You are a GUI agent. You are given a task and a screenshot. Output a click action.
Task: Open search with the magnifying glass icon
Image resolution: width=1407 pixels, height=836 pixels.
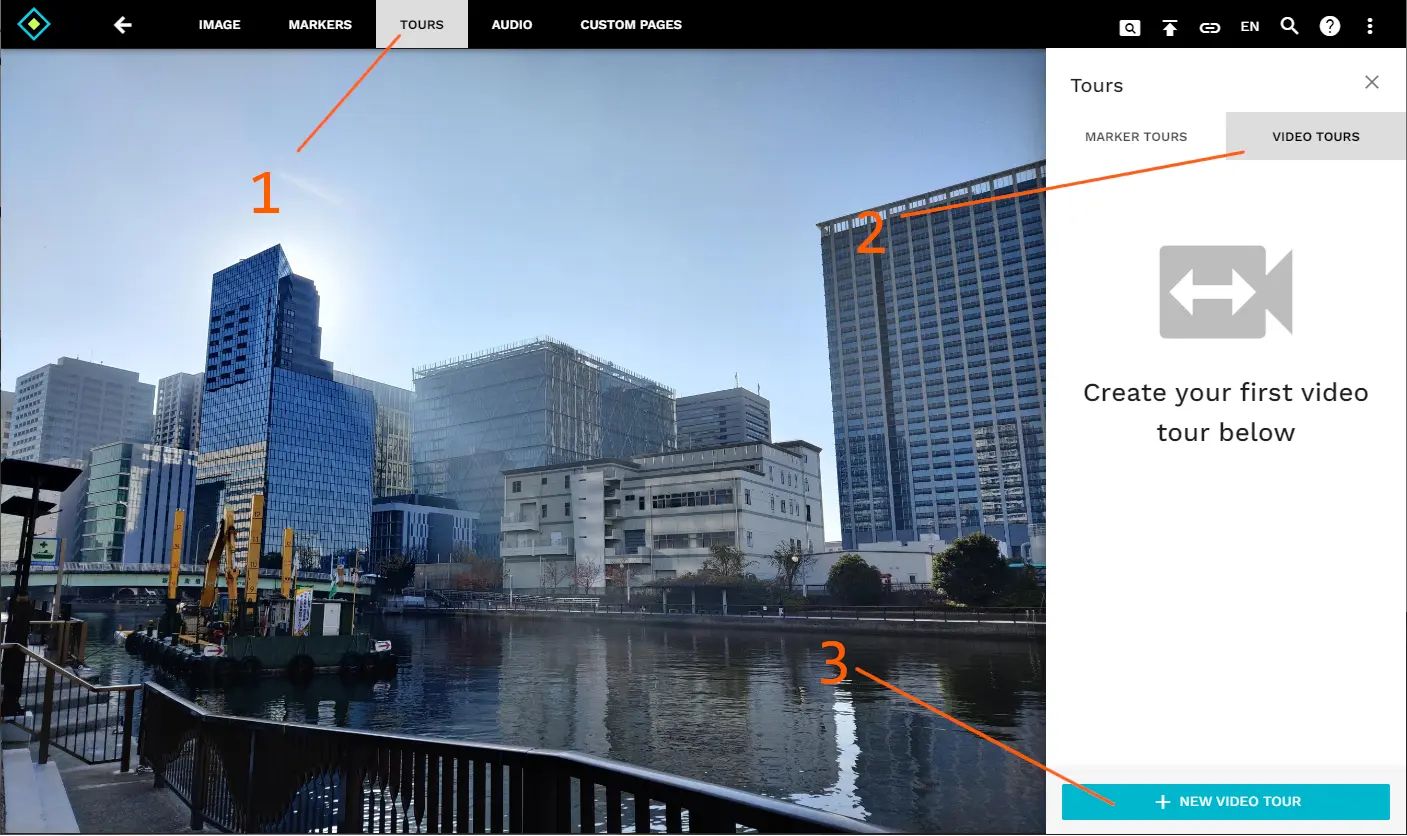pos(1289,26)
